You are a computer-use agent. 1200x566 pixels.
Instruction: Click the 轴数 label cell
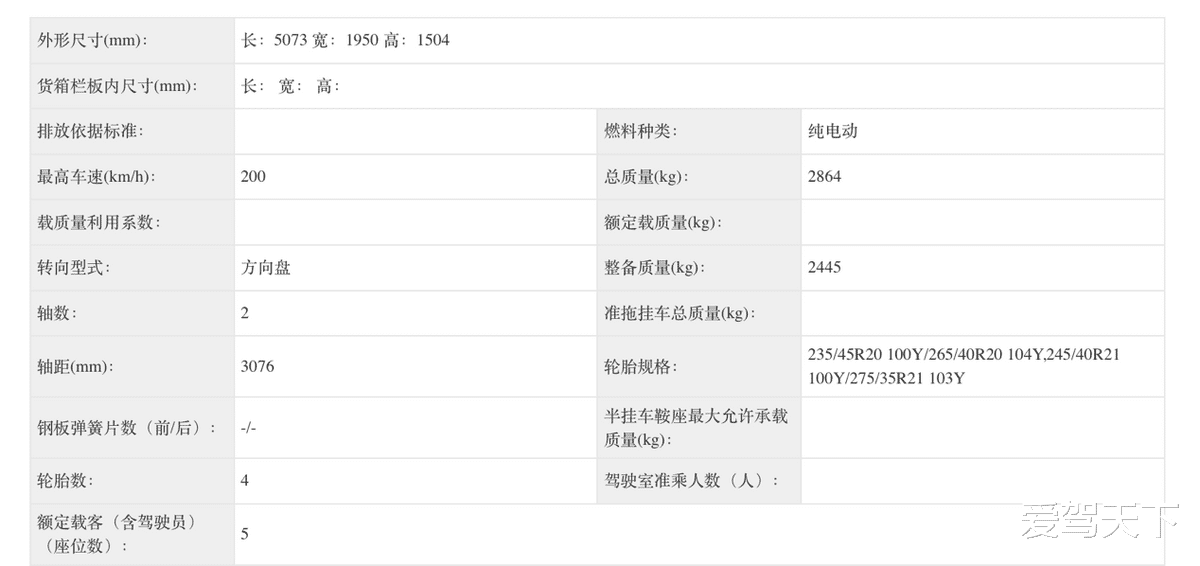click(x=57, y=313)
